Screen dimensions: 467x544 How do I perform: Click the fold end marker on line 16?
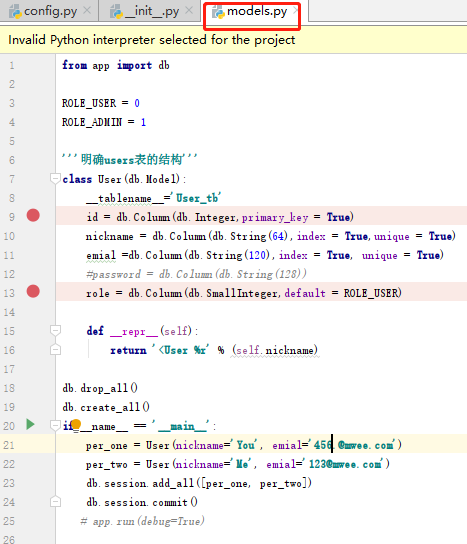click(55, 349)
